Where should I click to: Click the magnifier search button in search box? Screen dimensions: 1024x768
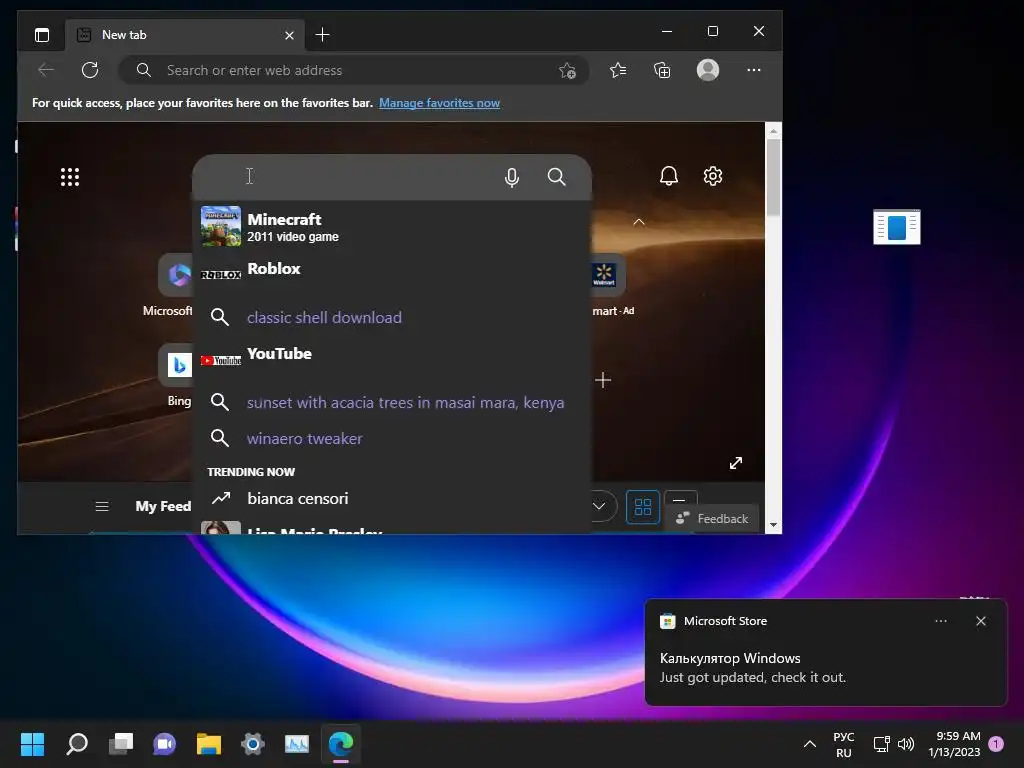pos(556,177)
